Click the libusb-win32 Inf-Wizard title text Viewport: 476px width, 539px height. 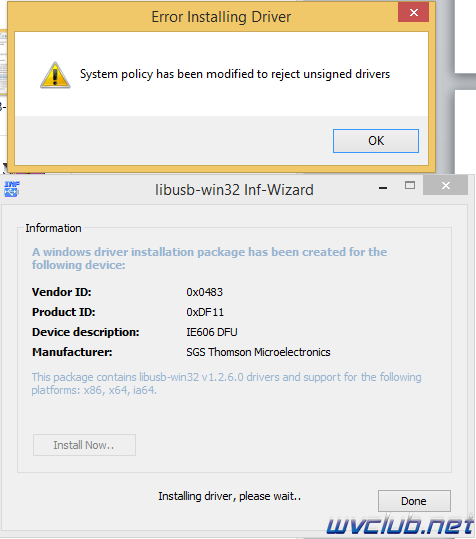click(x=234, y=190)
